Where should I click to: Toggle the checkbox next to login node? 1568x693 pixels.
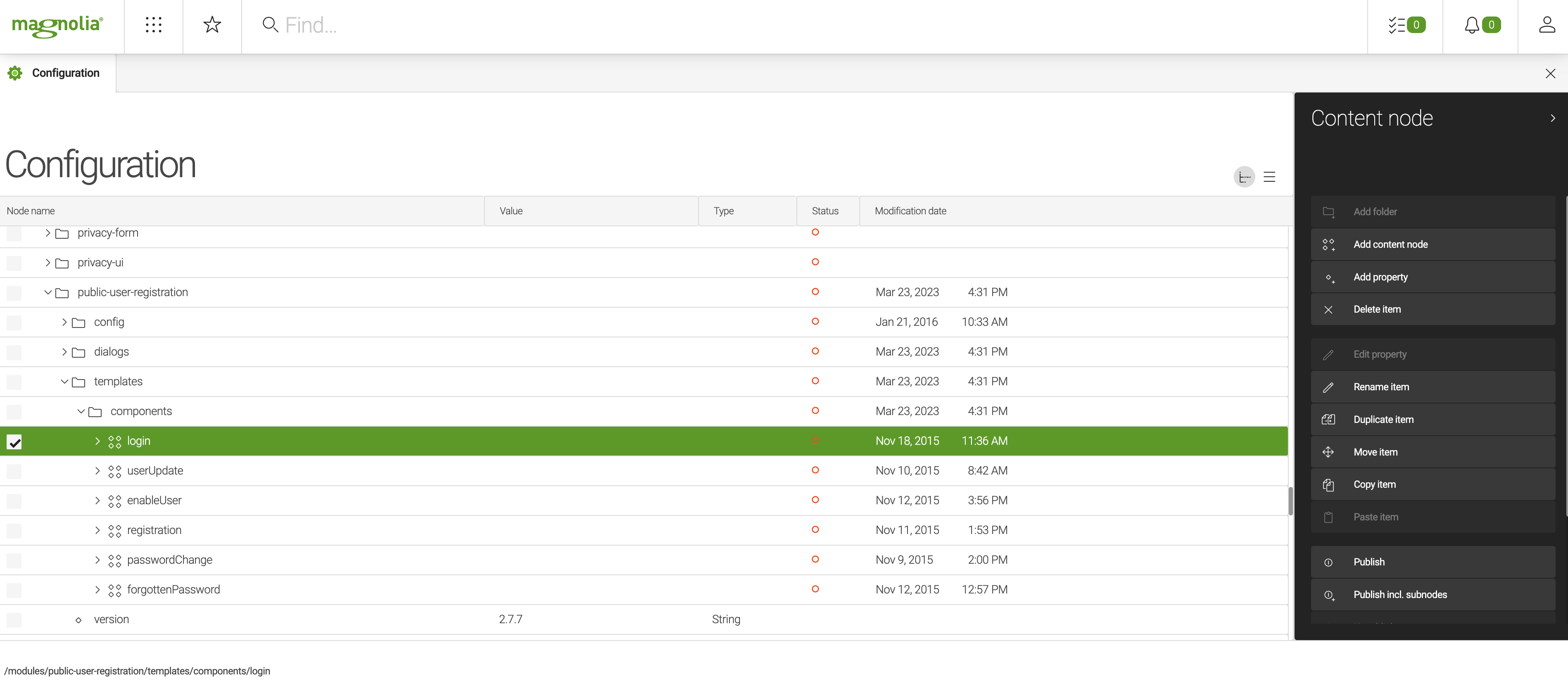coord(14,441)
